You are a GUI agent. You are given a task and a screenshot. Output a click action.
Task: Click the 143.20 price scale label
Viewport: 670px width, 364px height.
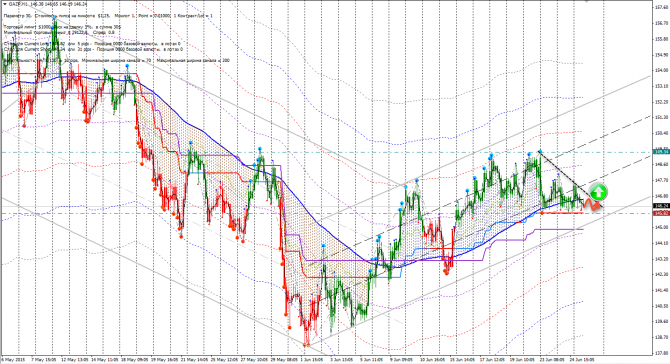pos(662,259)
